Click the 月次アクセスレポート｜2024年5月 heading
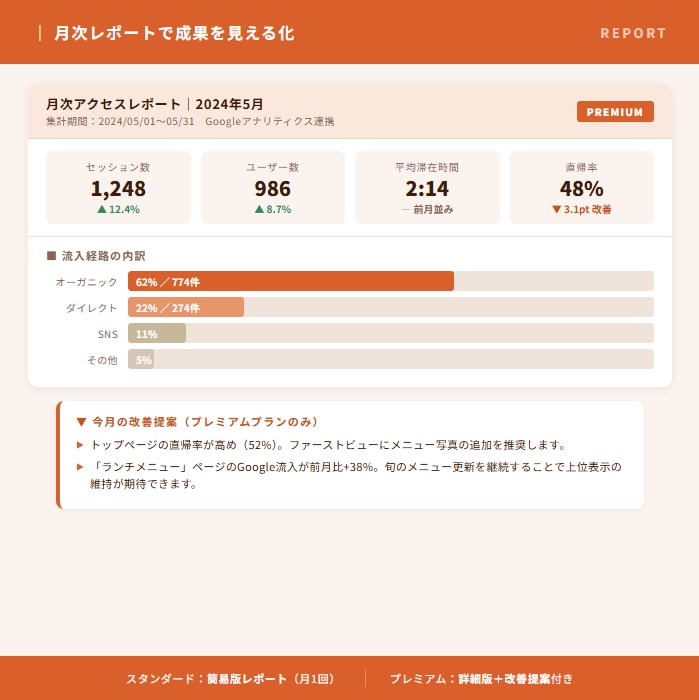 154,104
